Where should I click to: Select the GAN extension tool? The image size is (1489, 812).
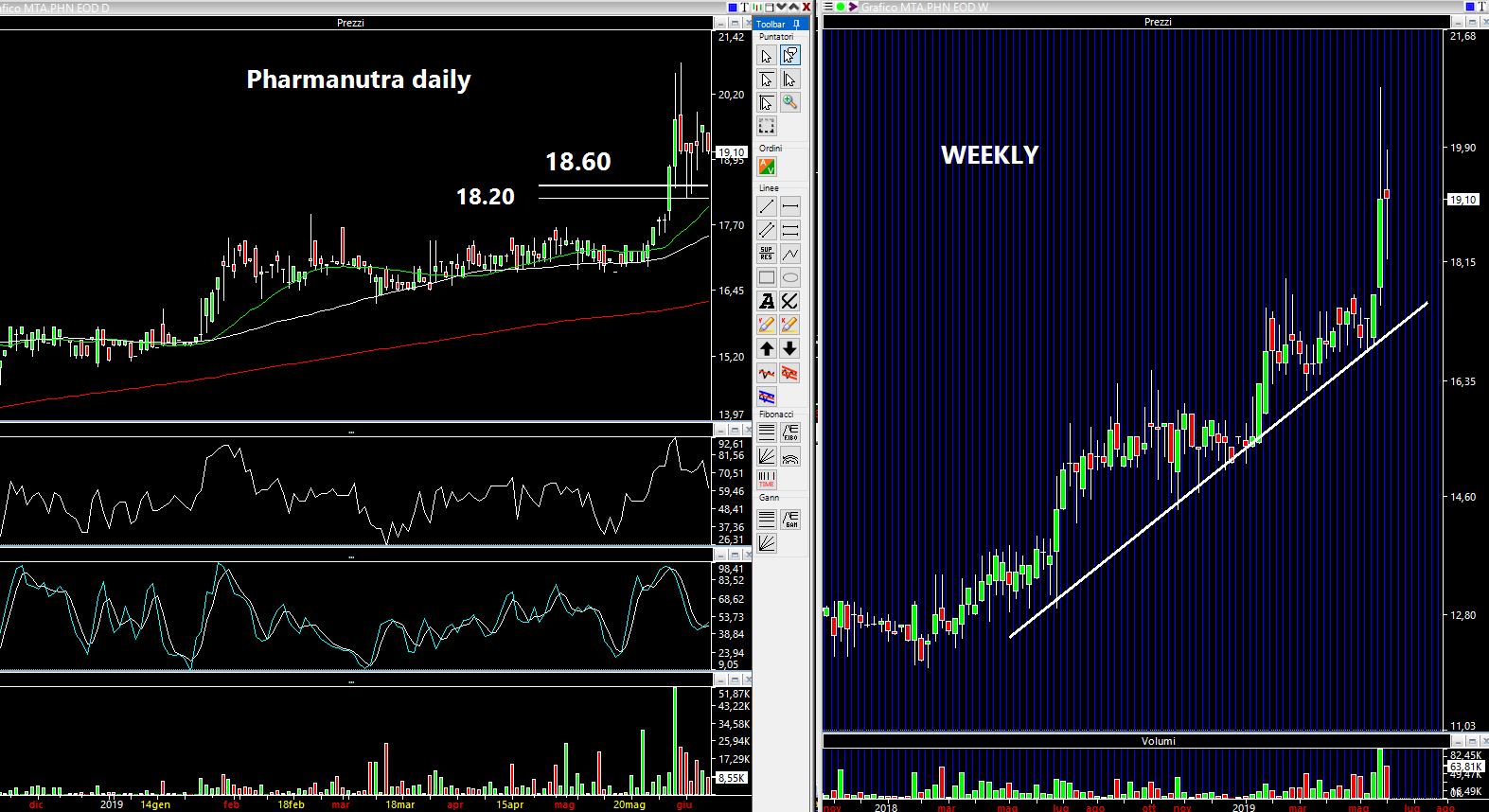(x=790, y=519)
